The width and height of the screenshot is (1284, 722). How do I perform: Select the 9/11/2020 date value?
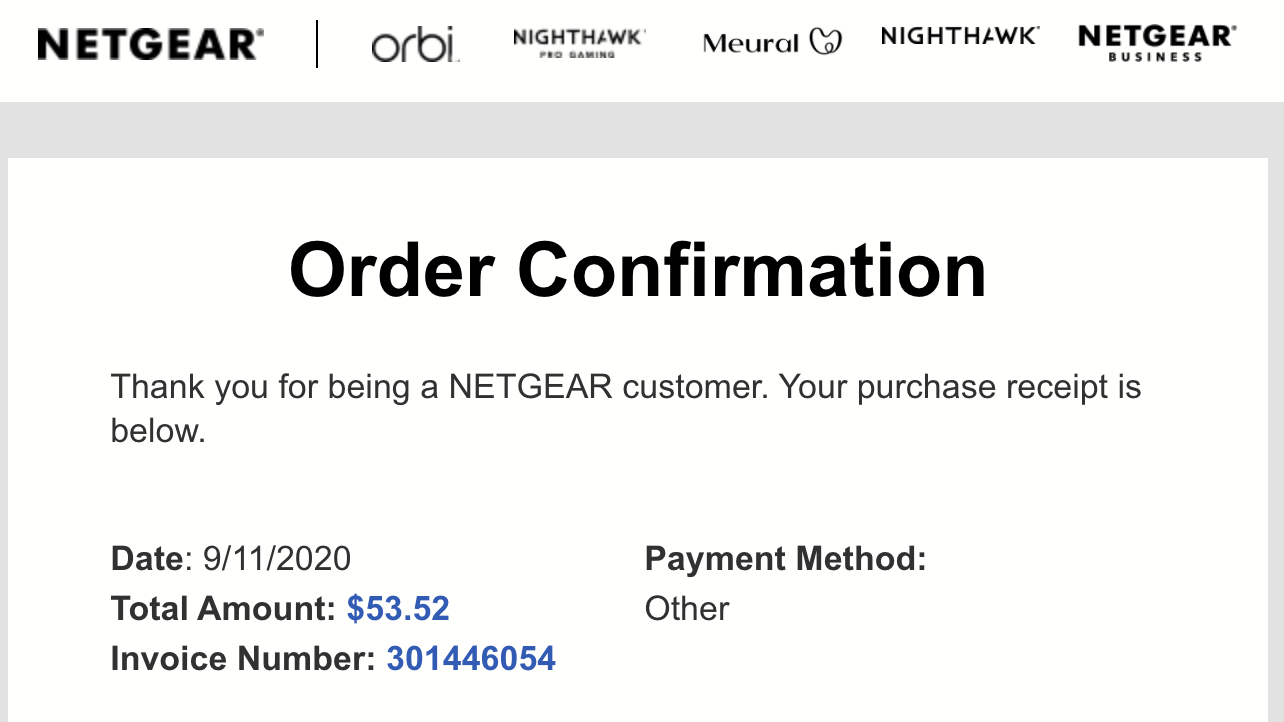pos(277,558)
